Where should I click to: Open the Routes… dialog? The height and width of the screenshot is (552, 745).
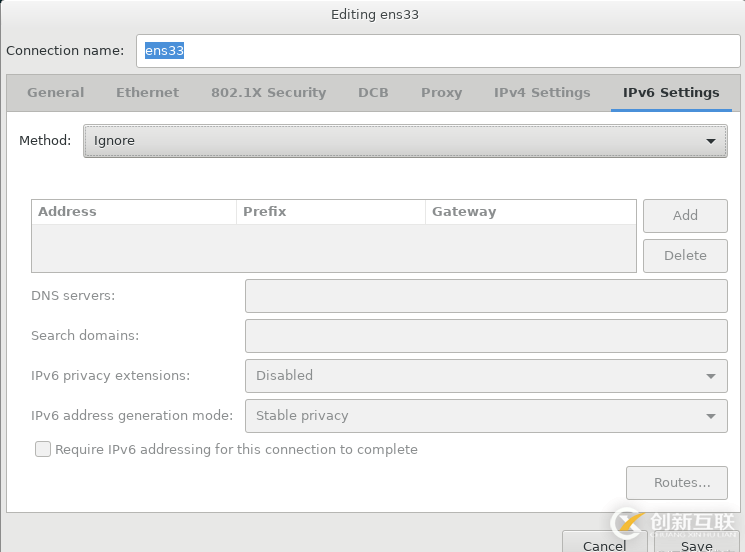[677, 483]
